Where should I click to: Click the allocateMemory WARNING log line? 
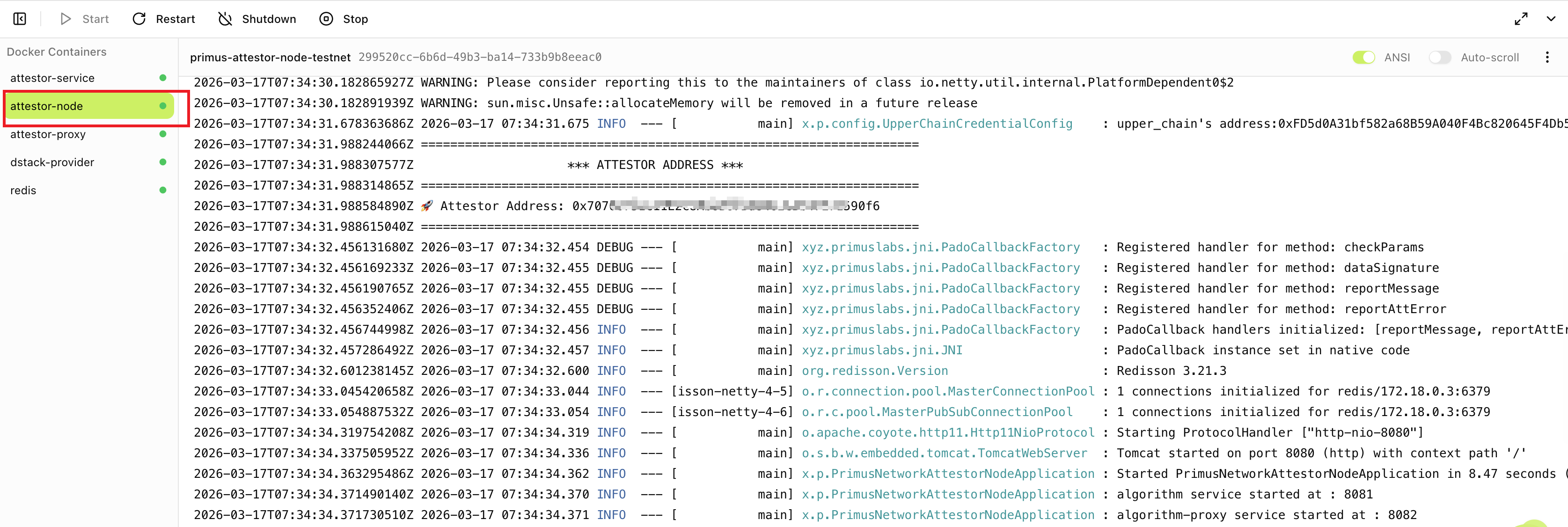586,103
